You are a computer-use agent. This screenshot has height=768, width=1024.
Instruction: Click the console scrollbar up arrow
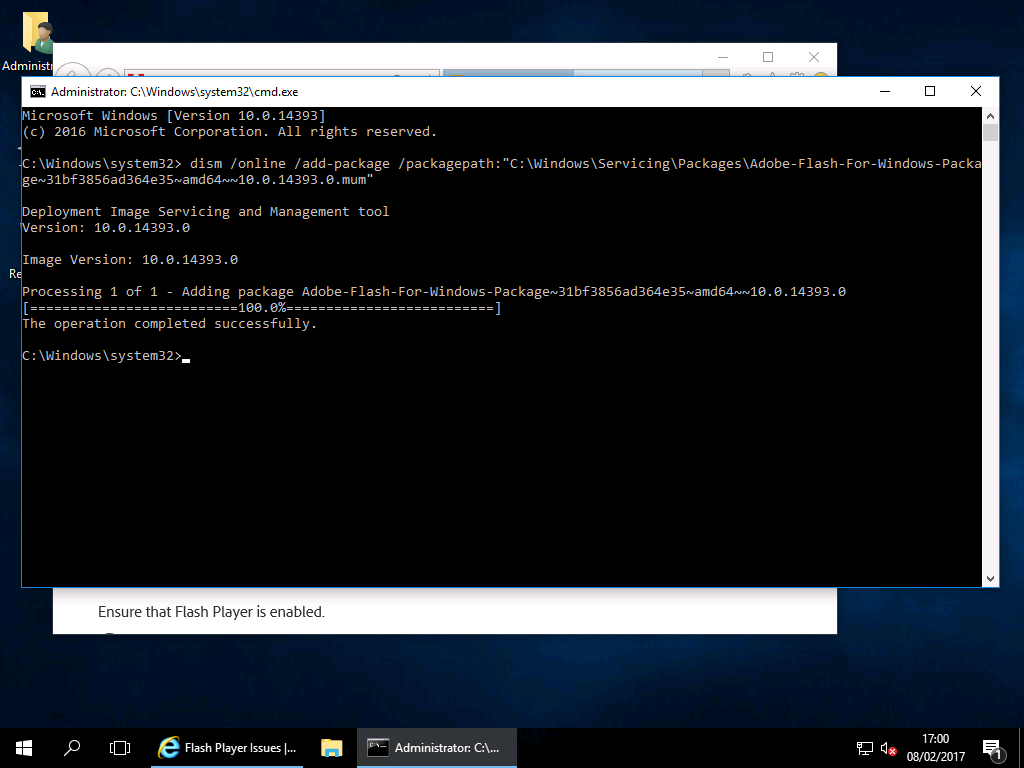tap(990, 116)
